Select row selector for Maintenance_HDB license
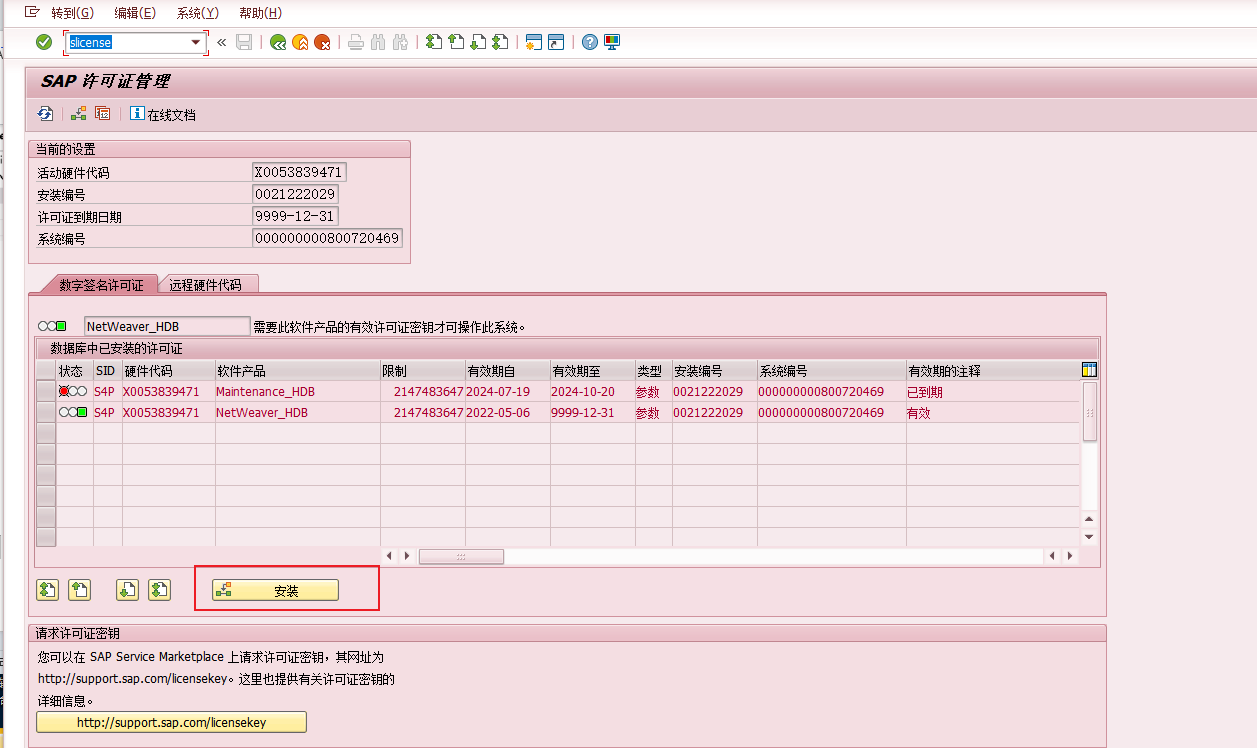1257x748 pixels. coord(45,392)
